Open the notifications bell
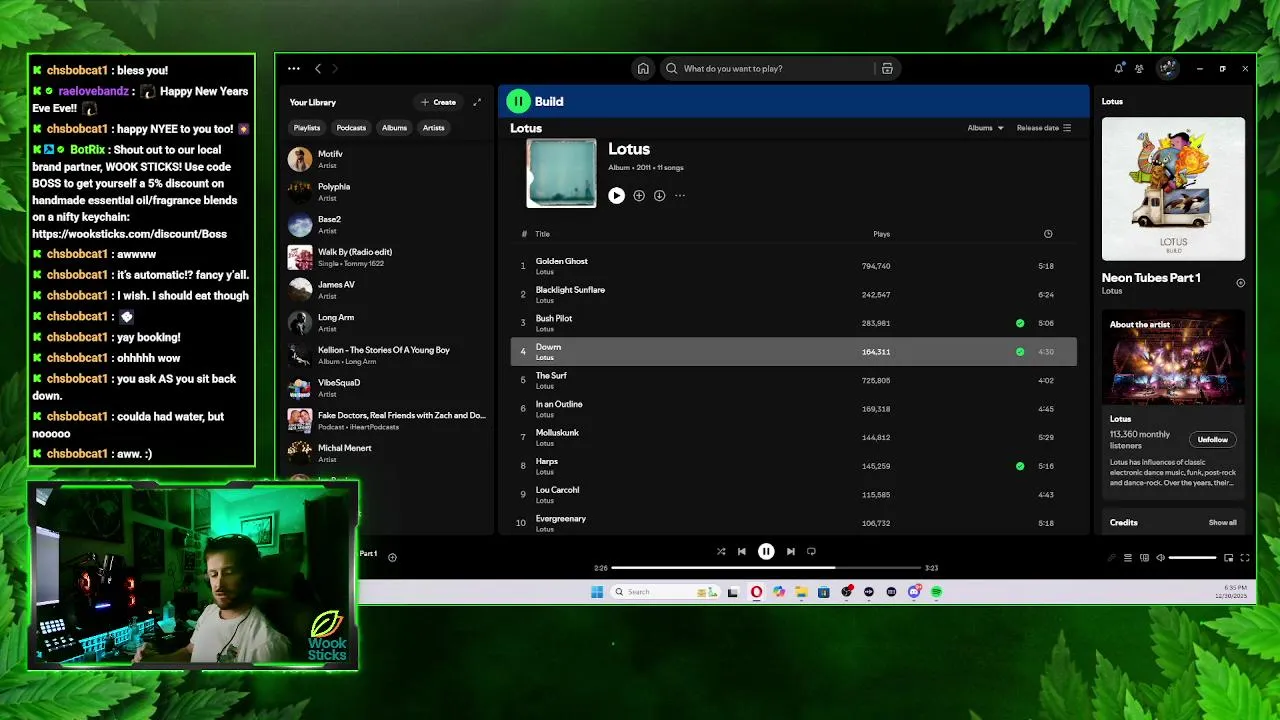 1118,69
